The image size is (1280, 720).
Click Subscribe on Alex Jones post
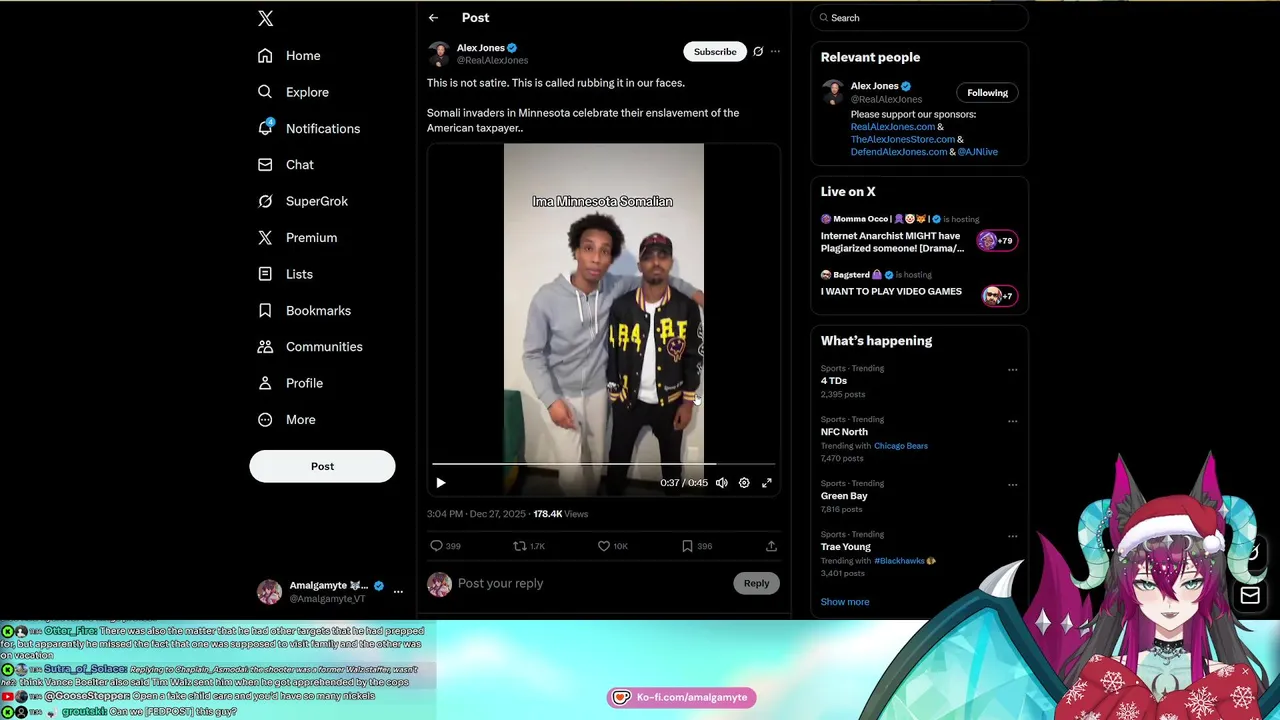[x=715, y=52]
